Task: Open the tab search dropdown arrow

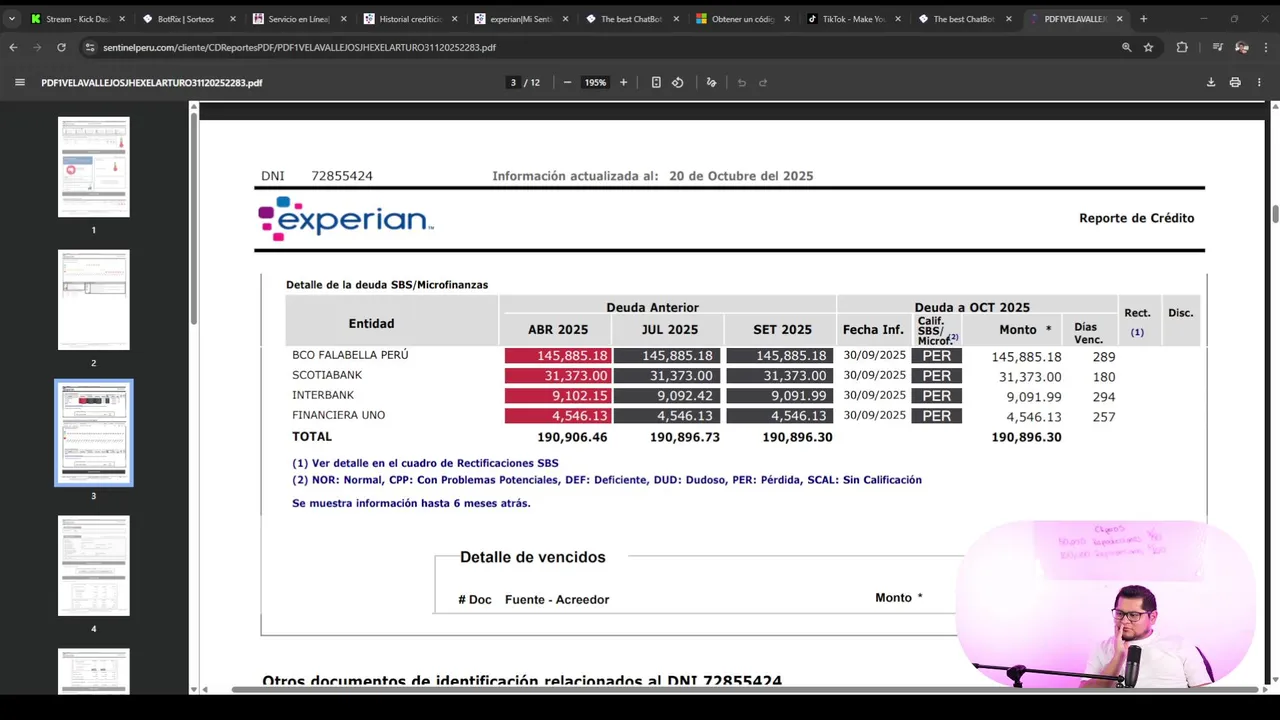Action: [x=12, y=19]
